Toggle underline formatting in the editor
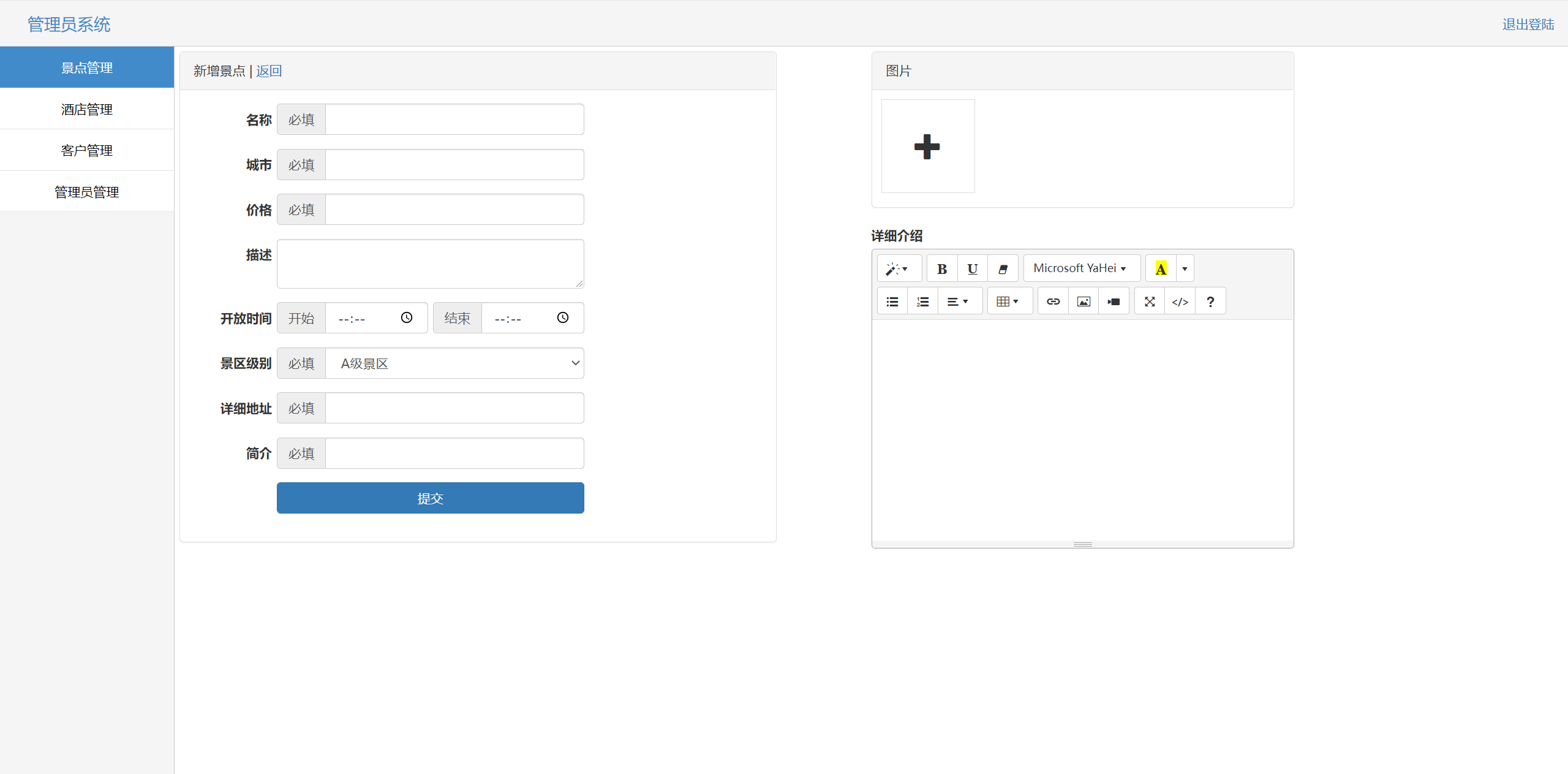The width and height of the screenshot is (1568, 774). (x=972, y=268)
